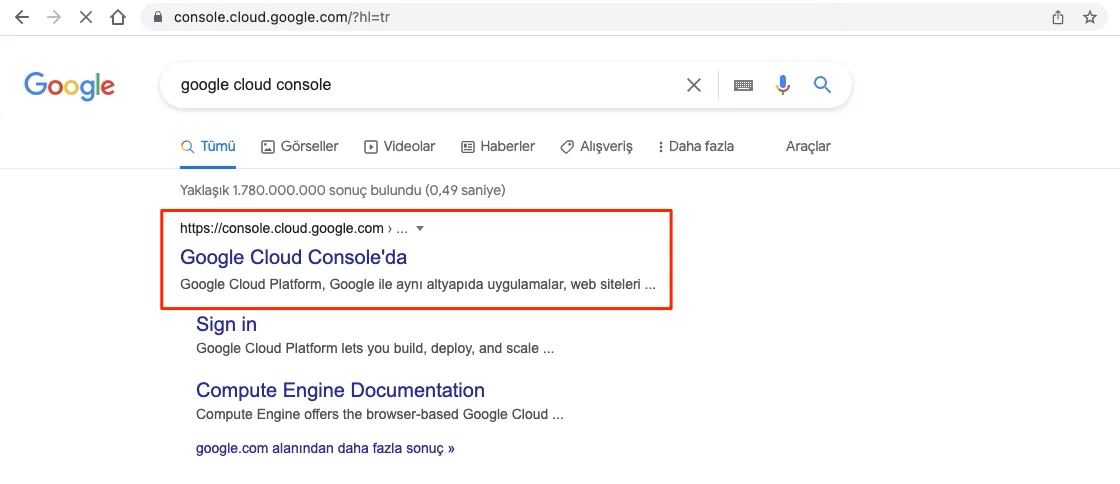The height and width of the screenshot is (484, 1120).
Task: Open the Google Cloud Console'da result
Action: coord(294,256)
